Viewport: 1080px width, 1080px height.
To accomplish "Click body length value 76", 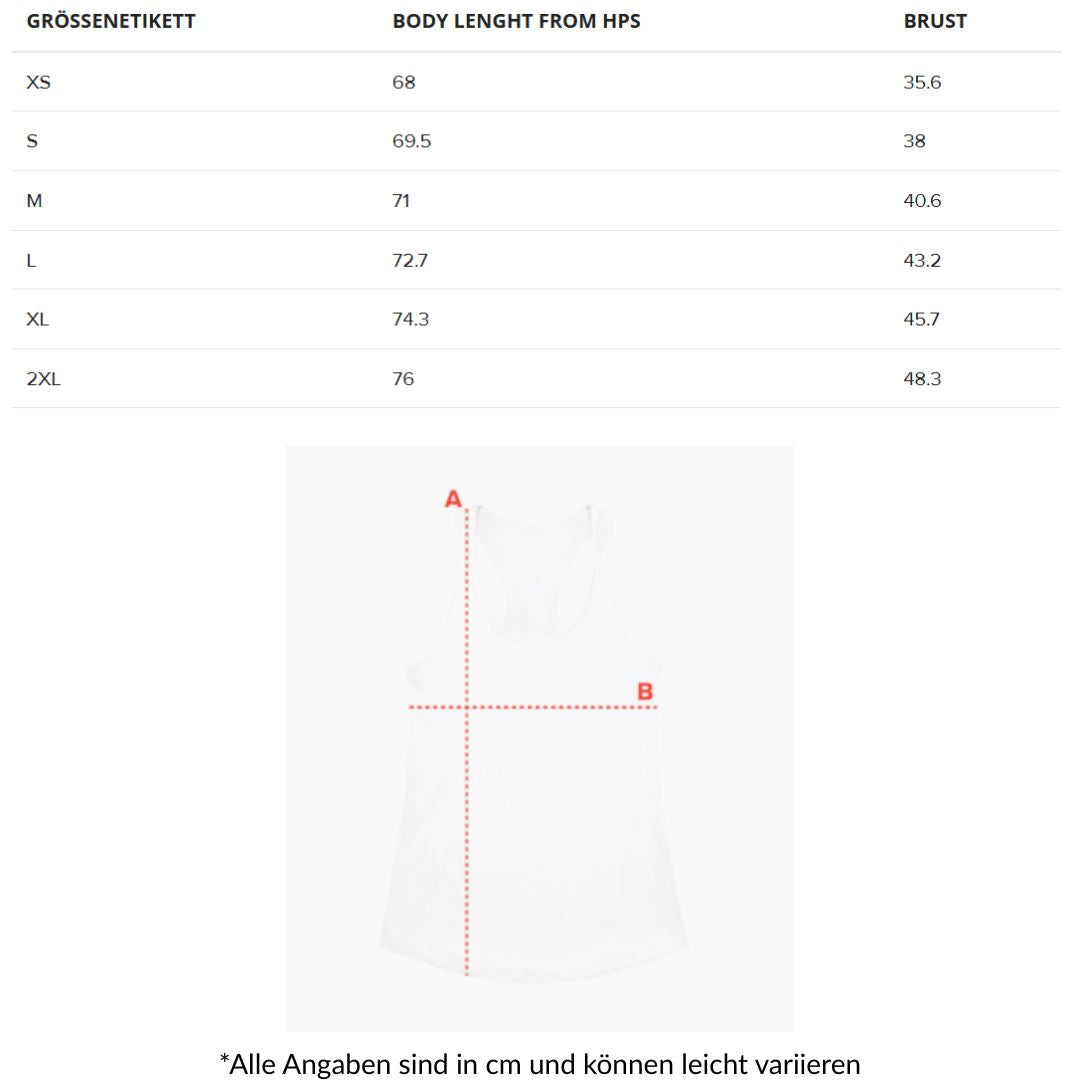I will click(403, 379).
